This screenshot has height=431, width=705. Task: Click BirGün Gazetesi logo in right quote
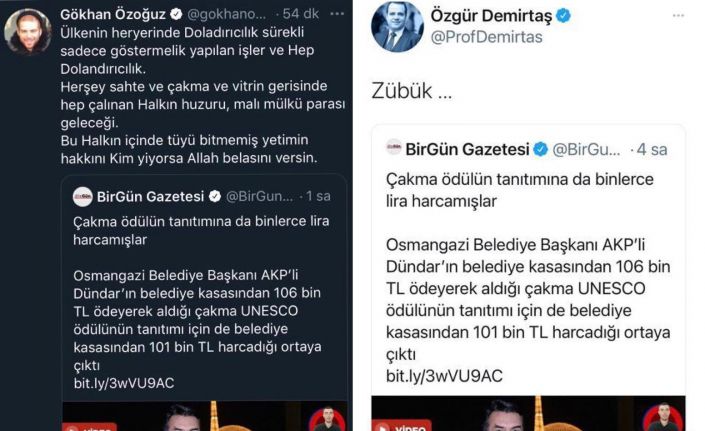click(393, 147)
